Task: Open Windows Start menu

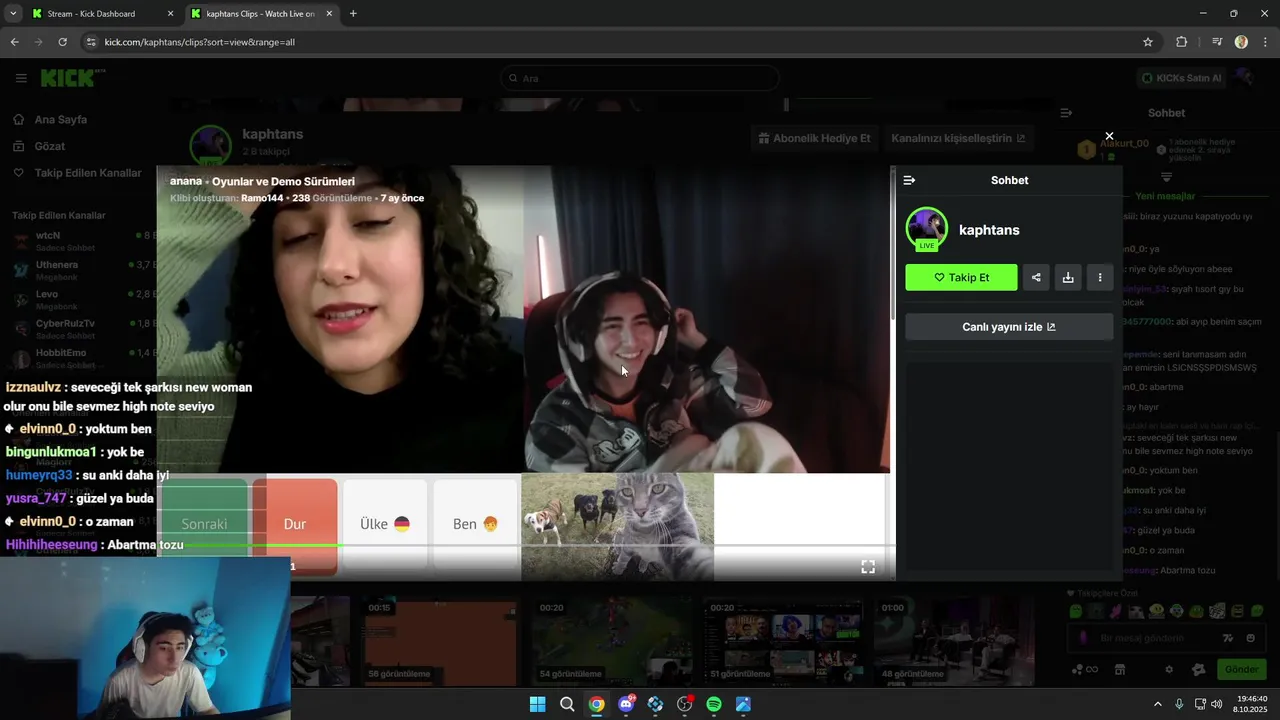Action: pos(537,704)
